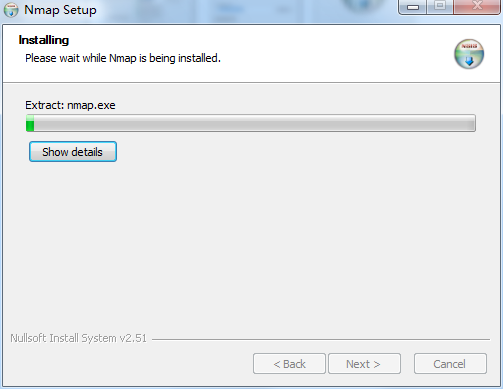This screenshot has height=389, width=503.
Task: Close the Nmap Setup window
Action: pyautogui.click(x=477, y=6)
